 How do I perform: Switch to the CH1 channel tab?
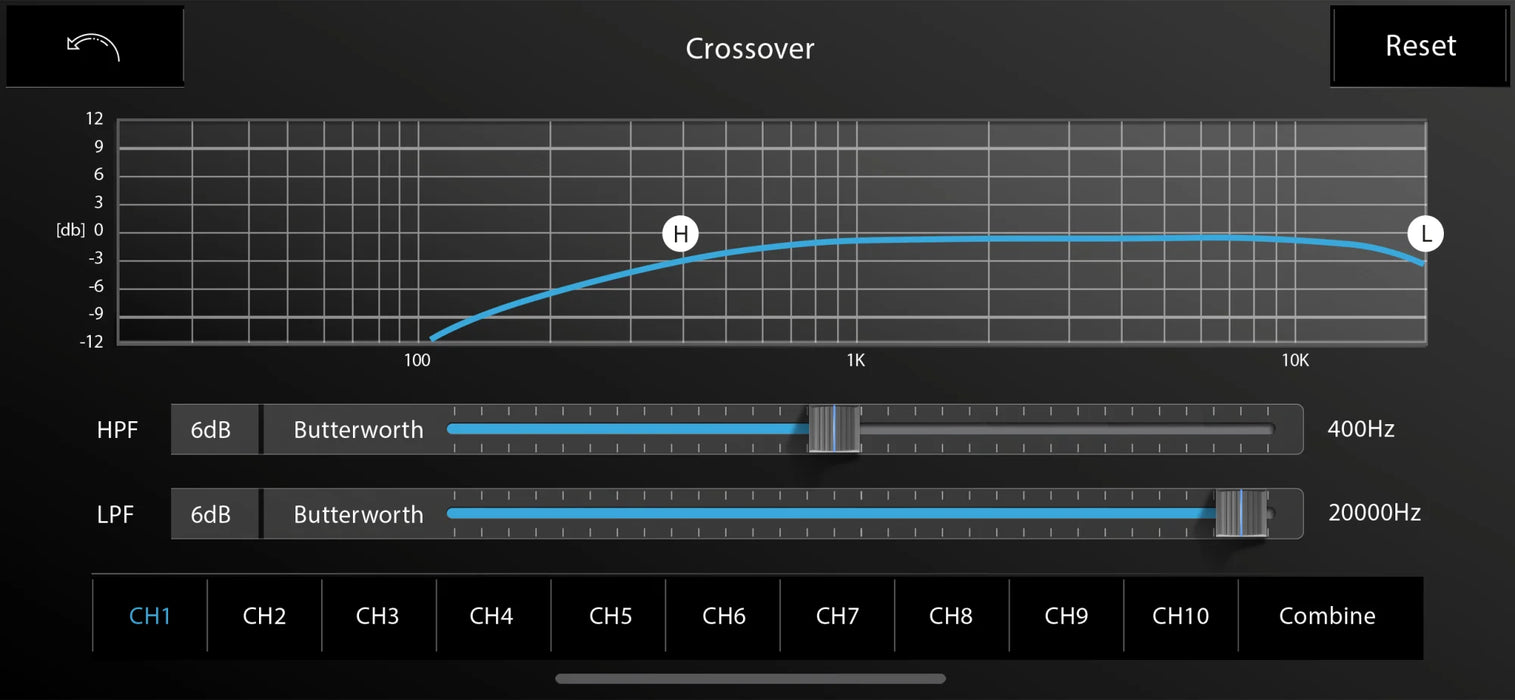(150, 616)
